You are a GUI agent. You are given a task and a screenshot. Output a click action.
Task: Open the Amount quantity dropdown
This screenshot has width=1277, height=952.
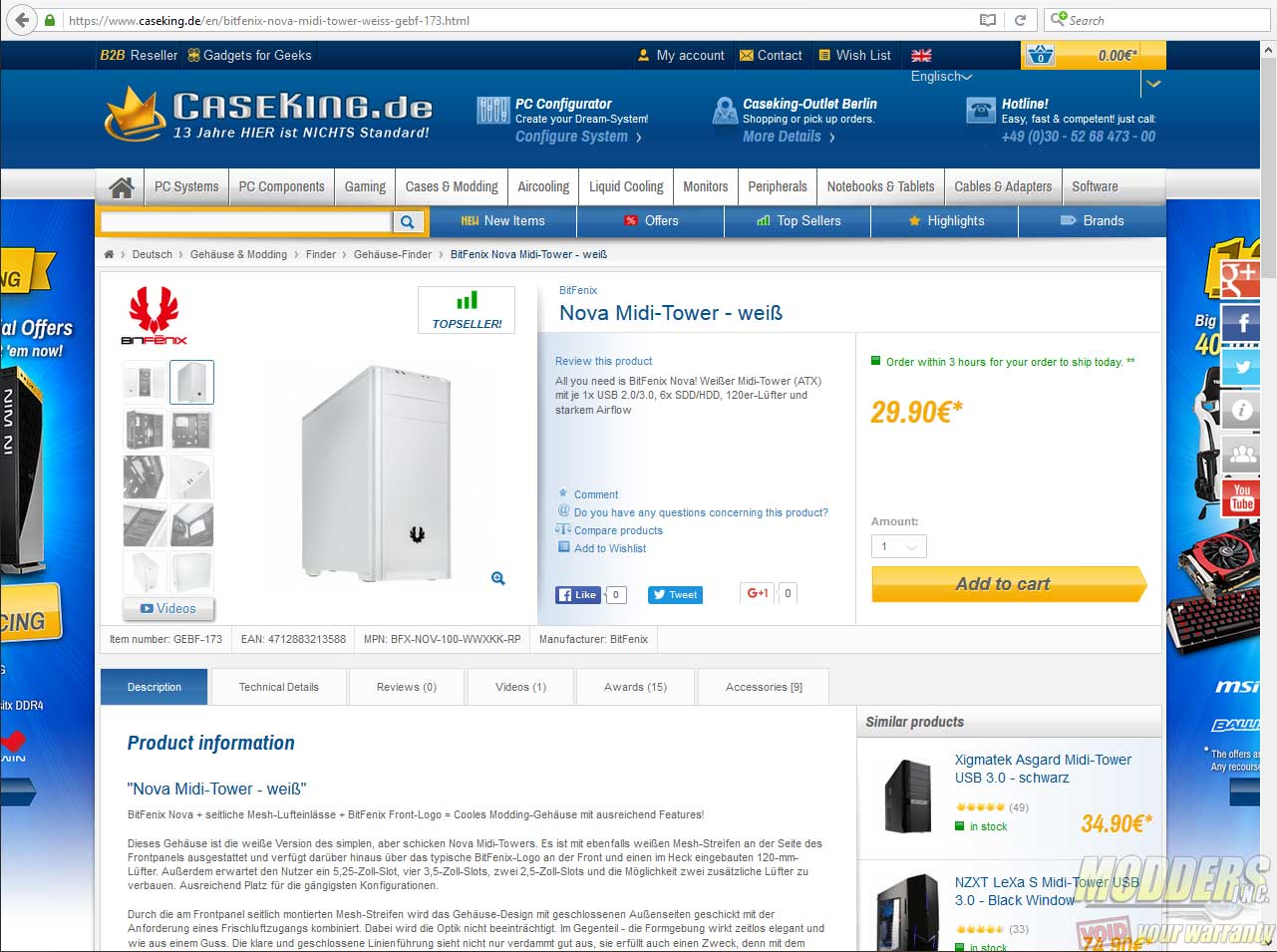point(899,546)
